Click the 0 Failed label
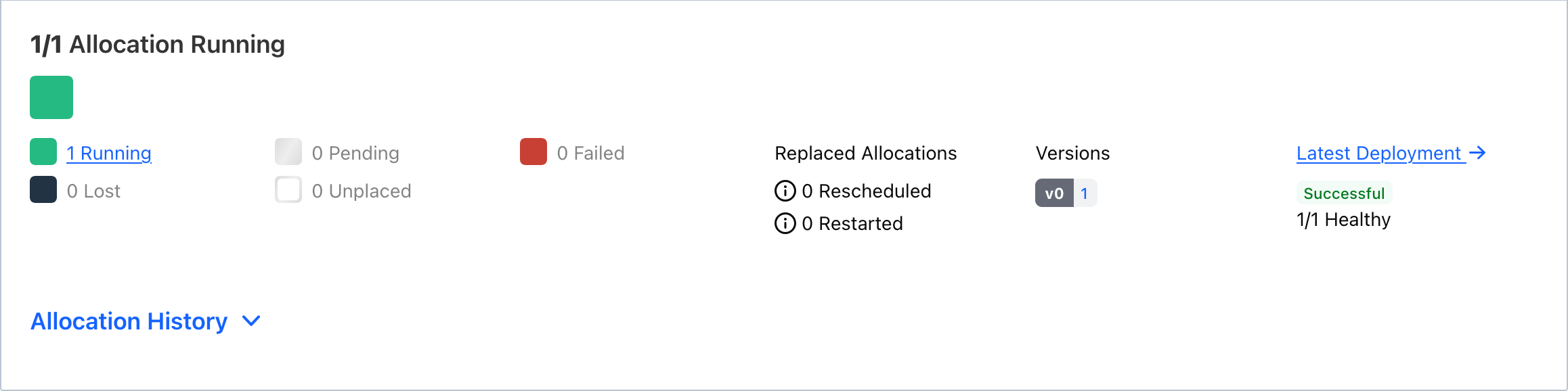This screenshot has width=1568, height=391. (x=590, y=154)
